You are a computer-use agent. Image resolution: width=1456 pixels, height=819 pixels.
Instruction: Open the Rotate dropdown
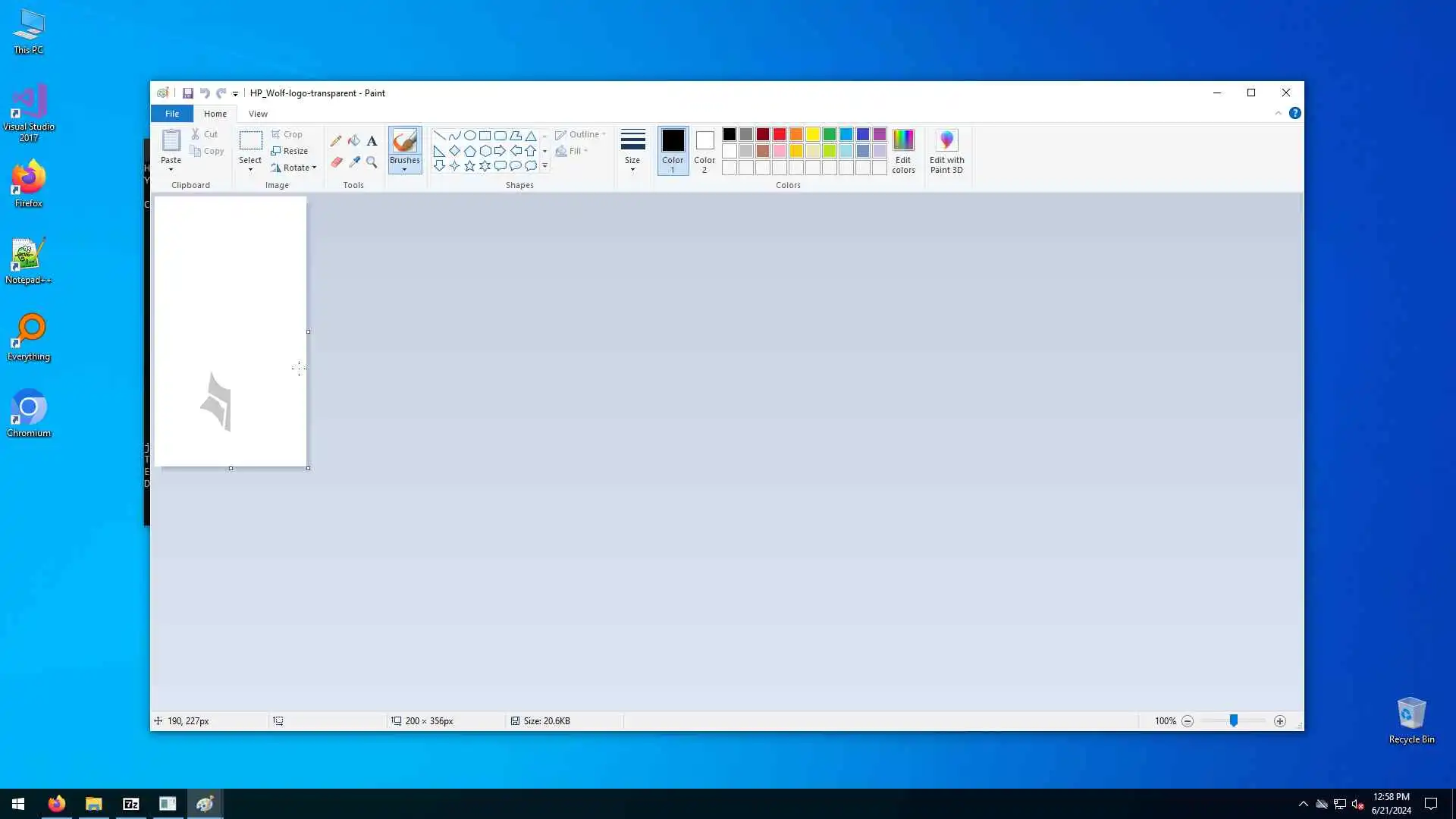(x=293, y=168)
